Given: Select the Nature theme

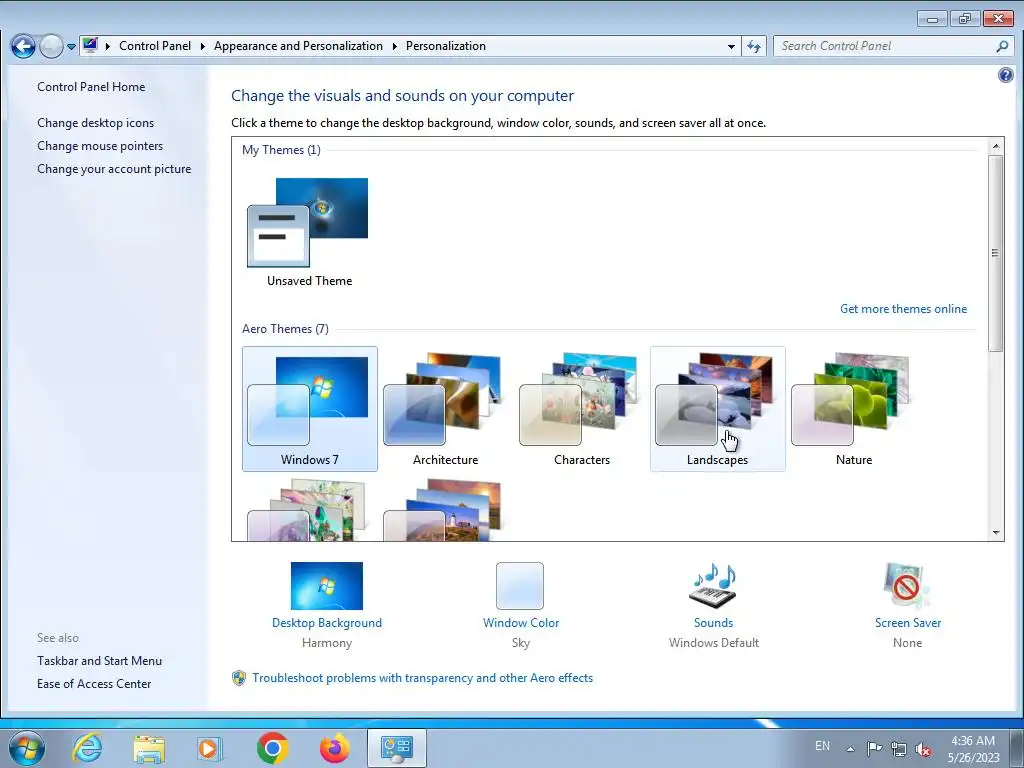Looking at the screenshot, I should pyautogui.click(x=854, y=409).
